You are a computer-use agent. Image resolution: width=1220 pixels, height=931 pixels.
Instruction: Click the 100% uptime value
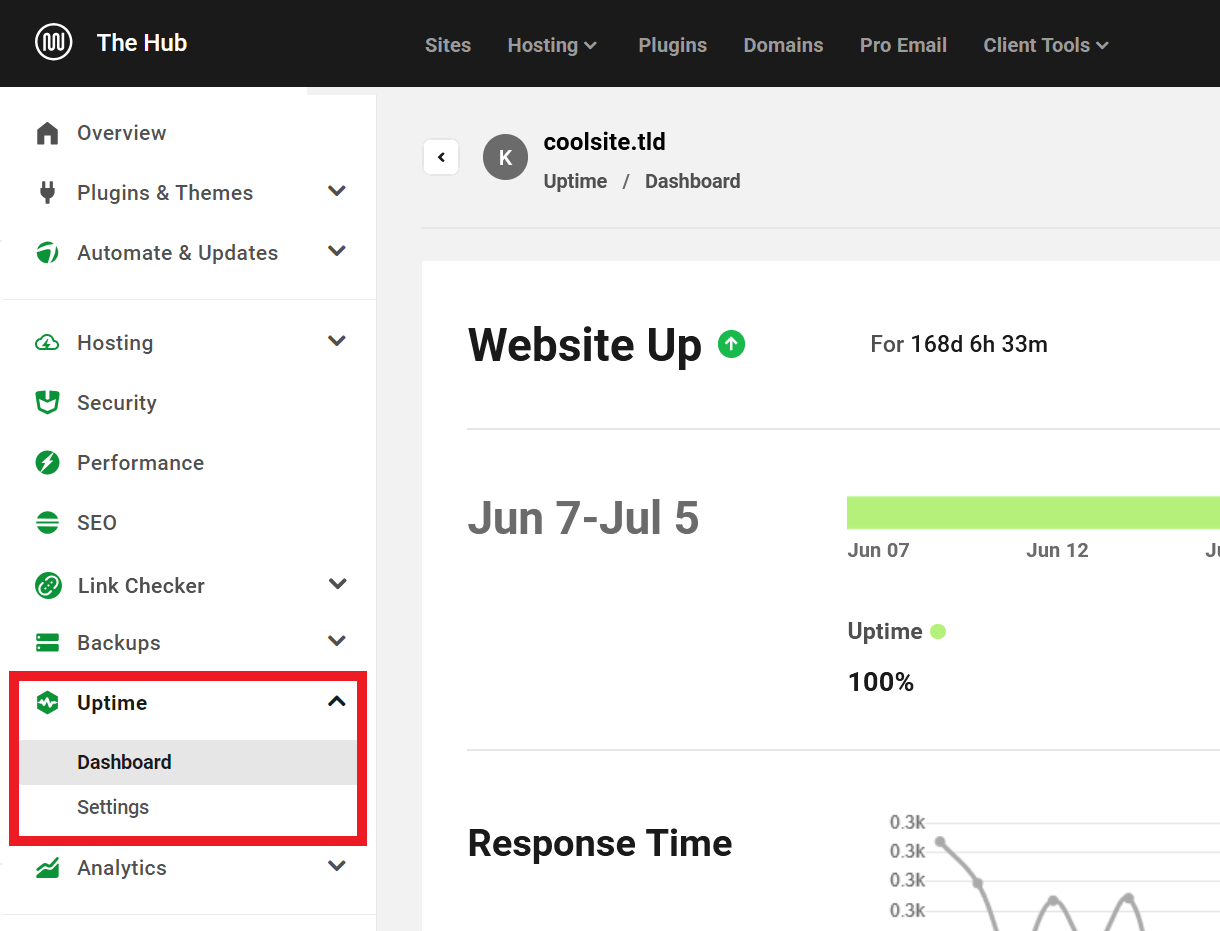[x=881, y=682]
